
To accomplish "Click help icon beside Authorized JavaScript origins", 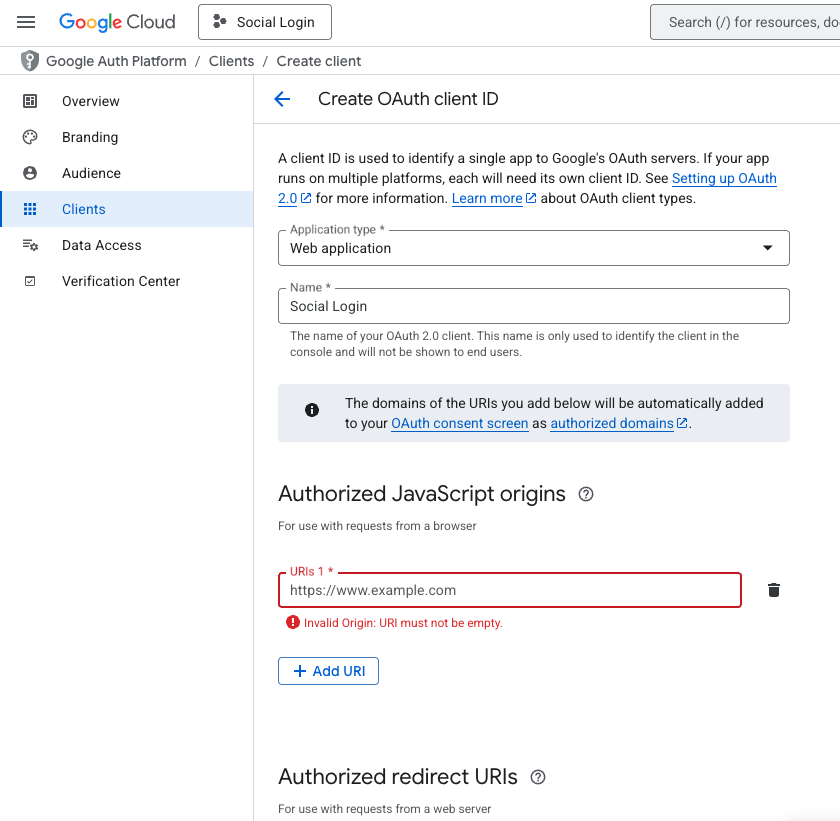I will coord(586,494).
